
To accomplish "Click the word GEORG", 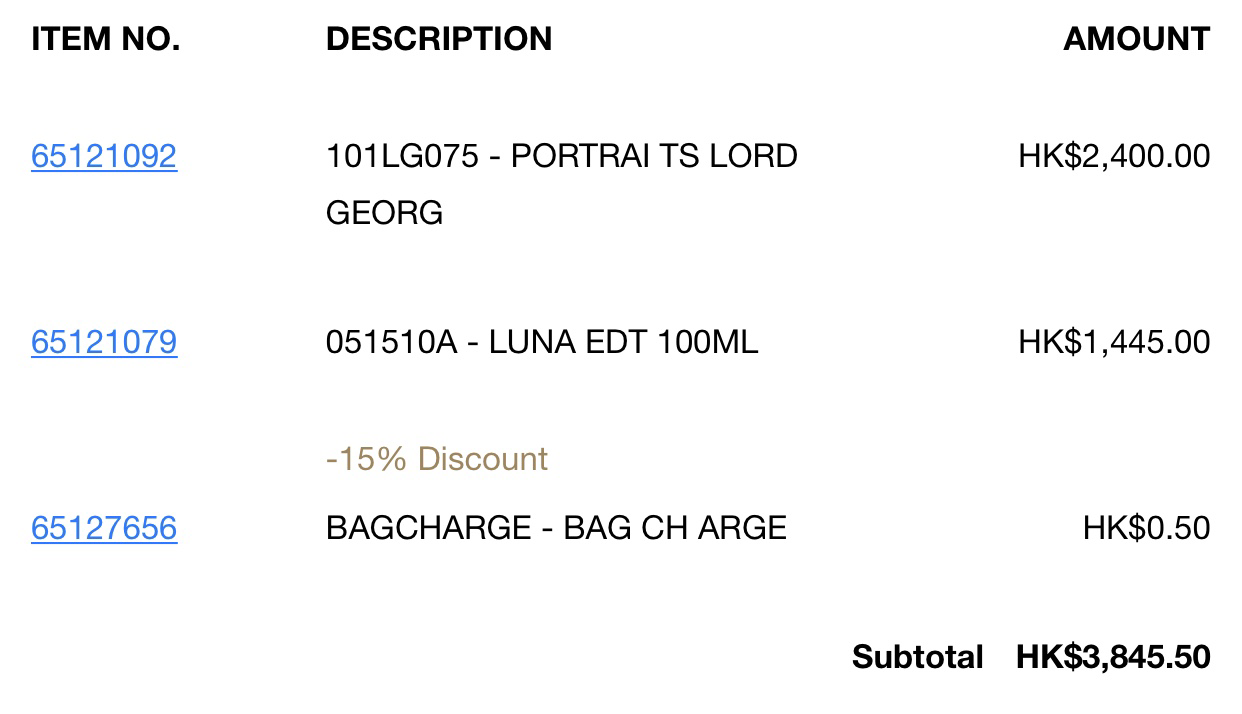I will click(384, 213).
